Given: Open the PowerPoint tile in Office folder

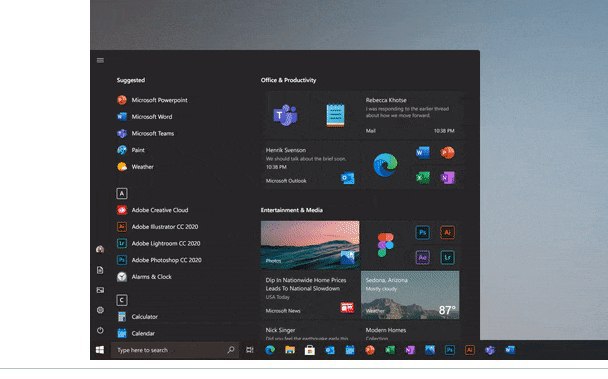Looking at the screenshot, I should 447,152.
